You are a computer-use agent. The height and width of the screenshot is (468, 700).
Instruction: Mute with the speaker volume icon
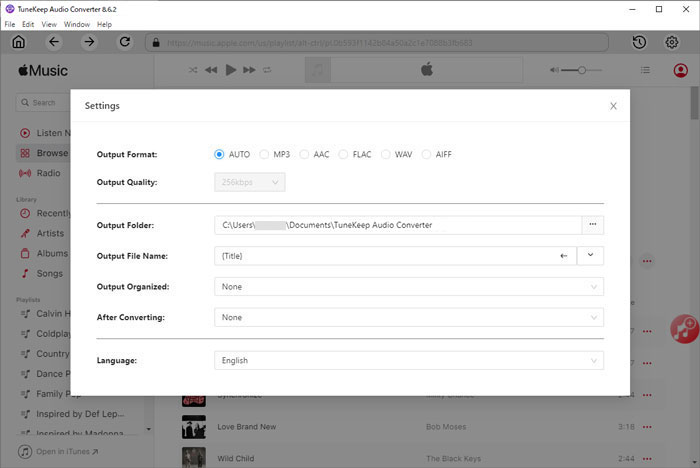[x=554, y=70]
